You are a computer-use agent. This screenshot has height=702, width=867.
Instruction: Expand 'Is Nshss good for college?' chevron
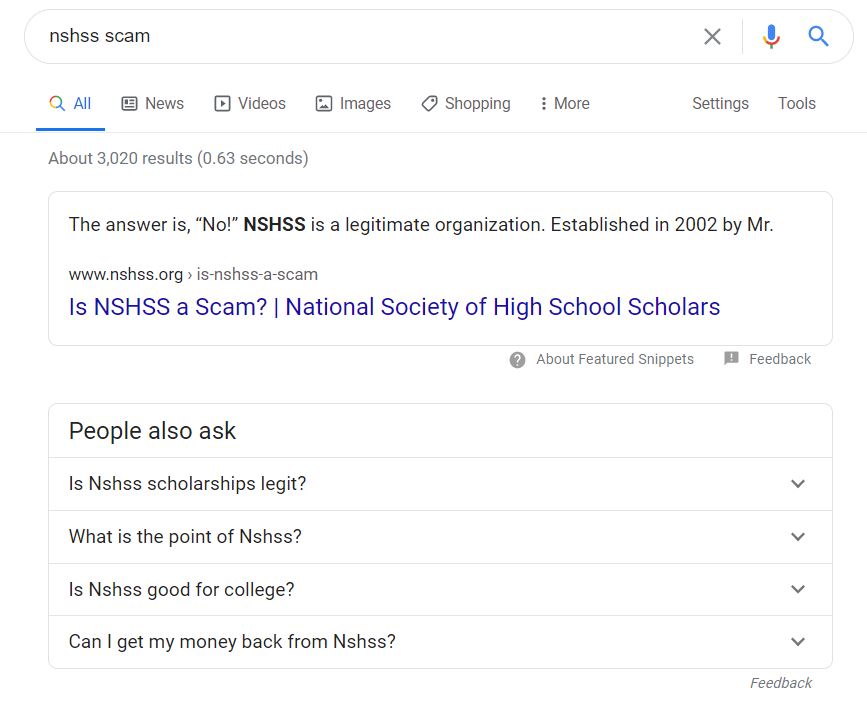(x=798, y=589)
